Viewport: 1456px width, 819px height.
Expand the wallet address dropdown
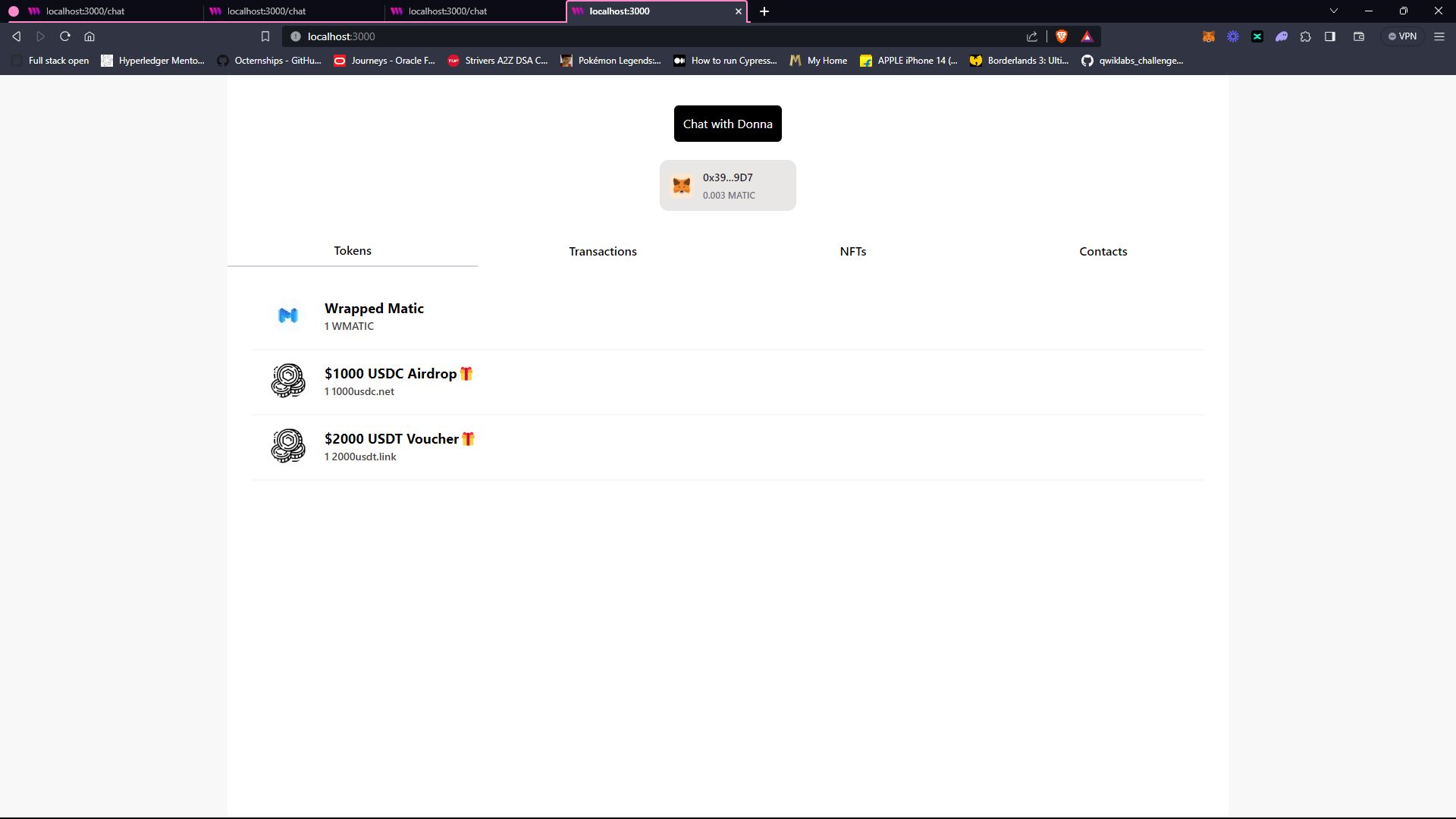tap(728, 185)
